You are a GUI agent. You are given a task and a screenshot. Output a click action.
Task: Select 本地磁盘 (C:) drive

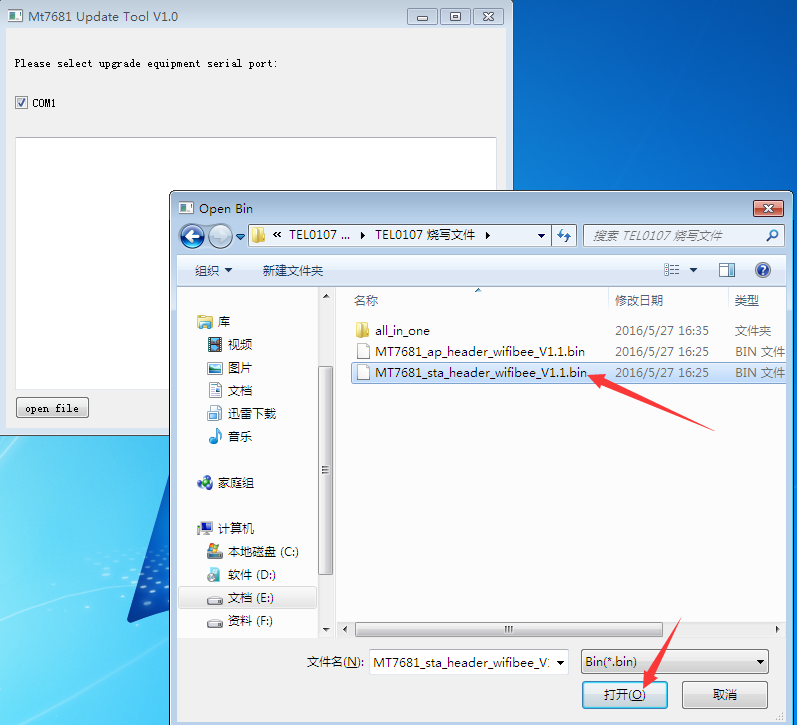[253, 552]
